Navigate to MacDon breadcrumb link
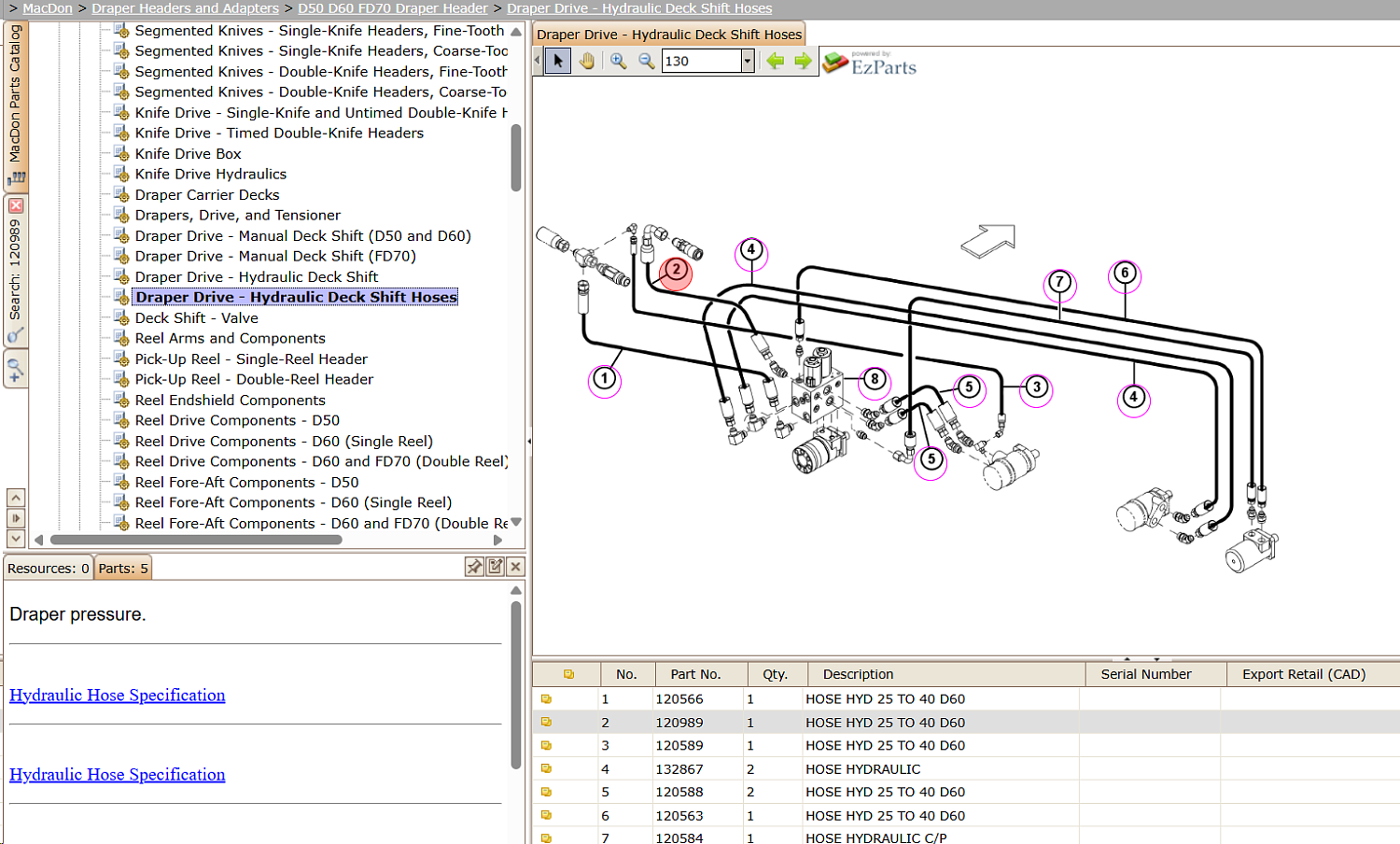This screenshot has height=844, width=1400. [x=48, y=8]
